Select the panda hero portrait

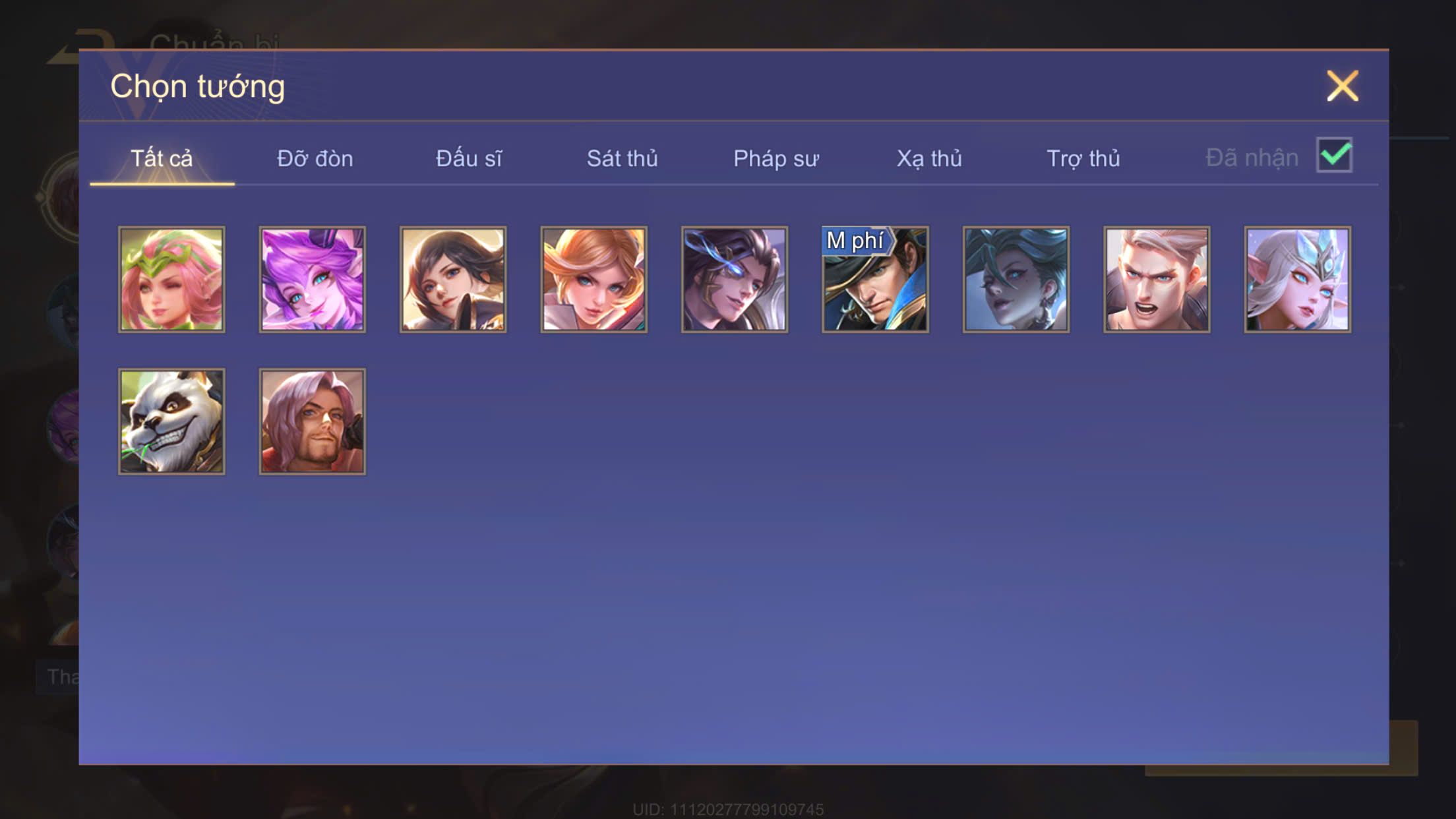point(171,421)
